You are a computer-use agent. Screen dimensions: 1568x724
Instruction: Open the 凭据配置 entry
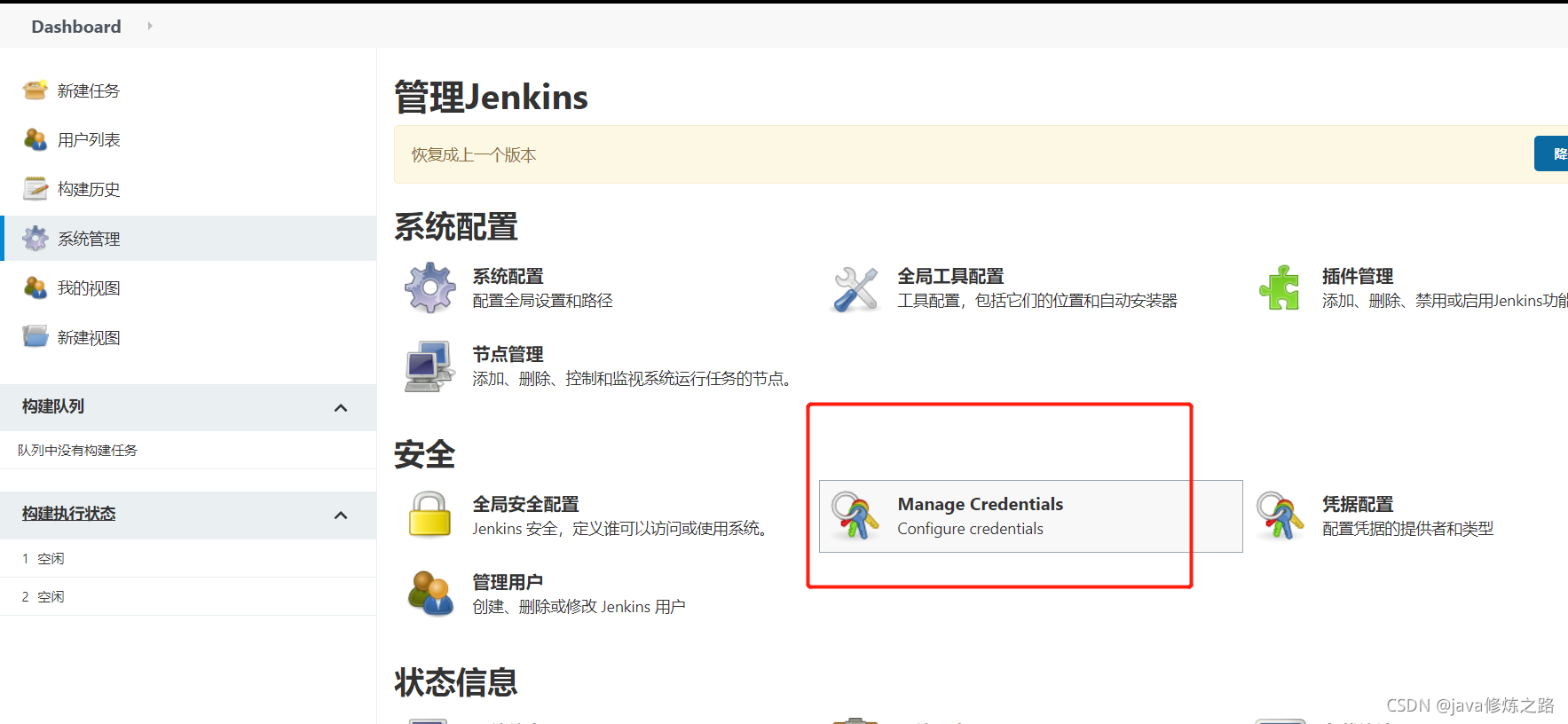1358,504
